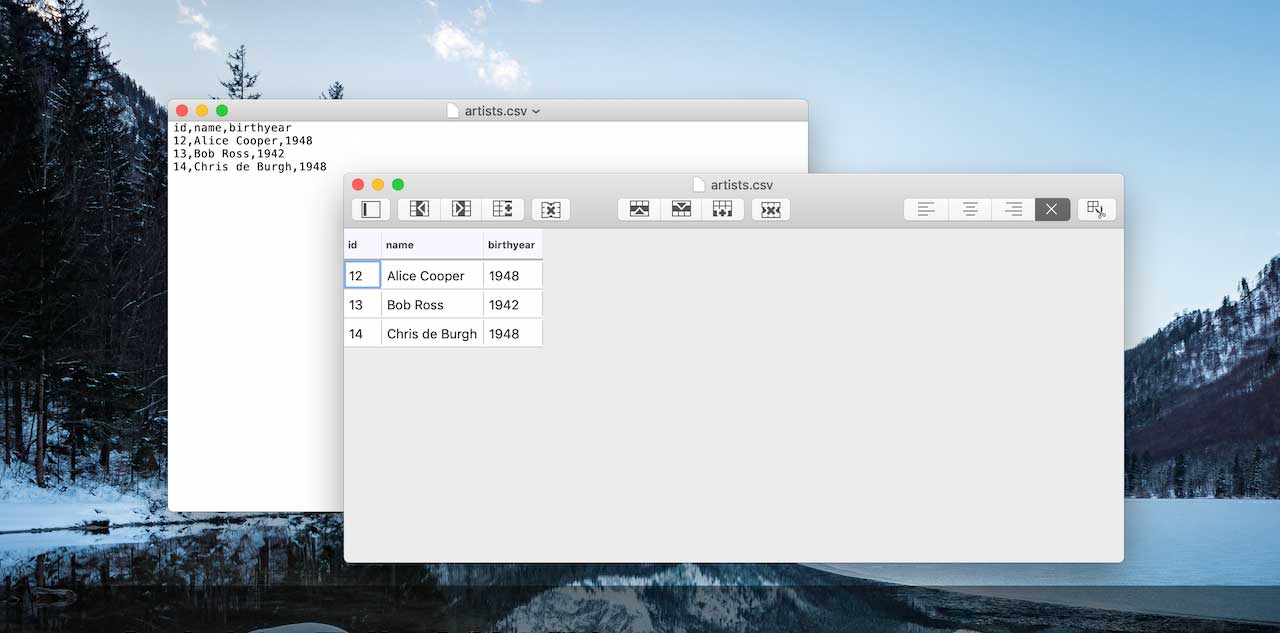Select the cell containing Bob Ross
The image size is (1280, 633).
(431, 304)
